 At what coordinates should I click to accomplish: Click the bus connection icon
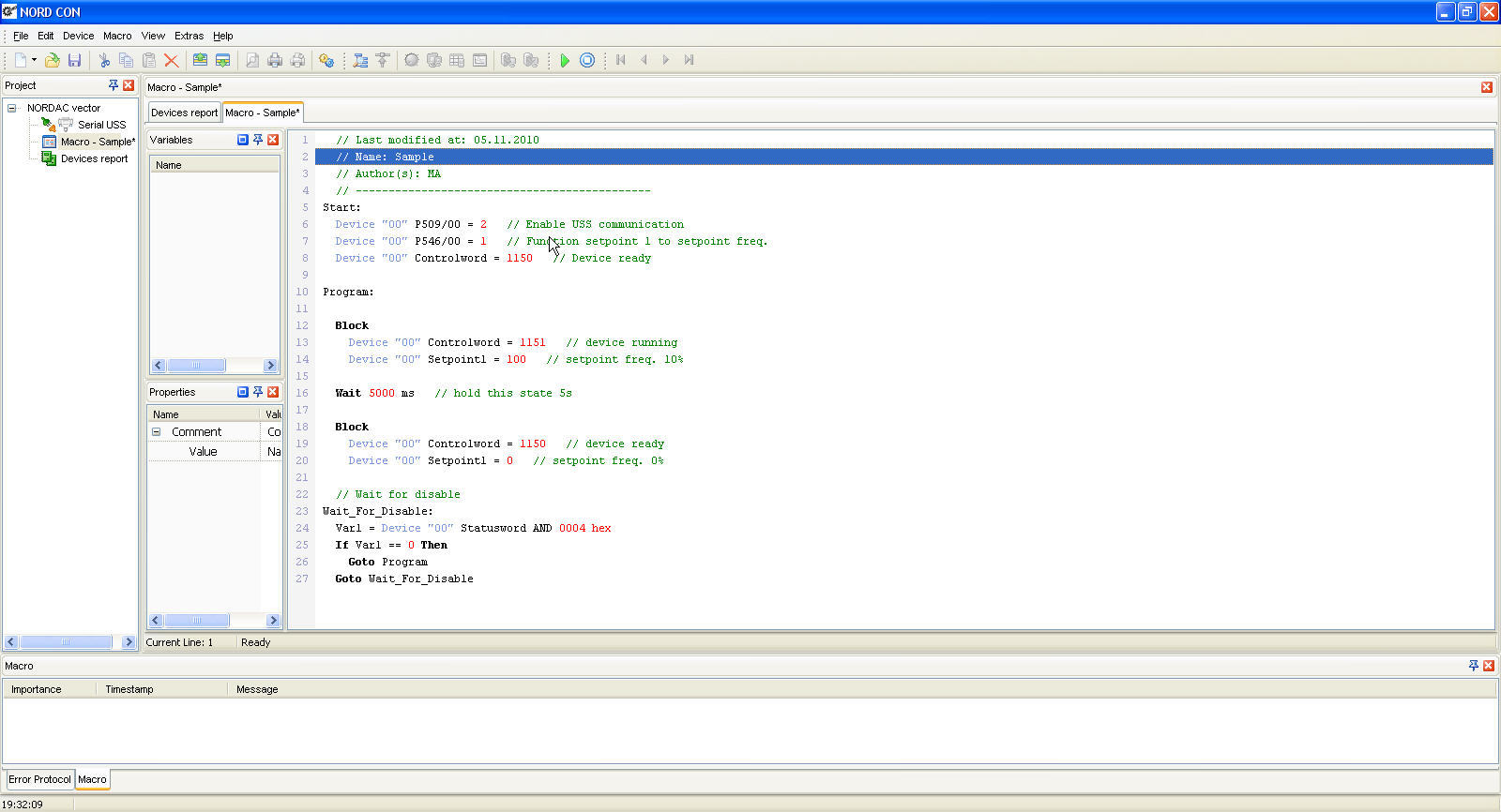[383, 60]
